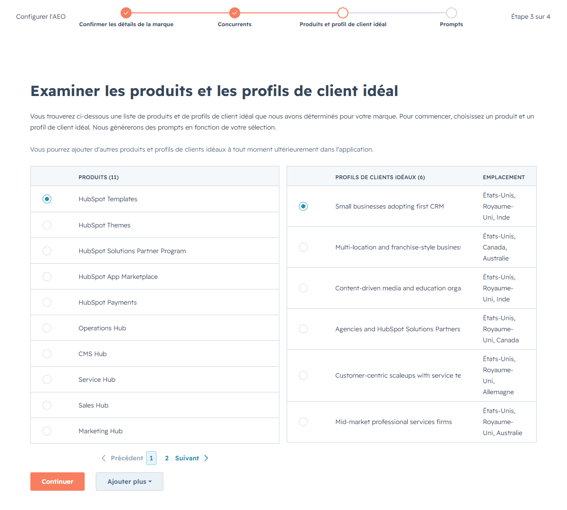Click the current Produits step circle
The width and height of the screenshot is (567, 510).
[342, 13]
